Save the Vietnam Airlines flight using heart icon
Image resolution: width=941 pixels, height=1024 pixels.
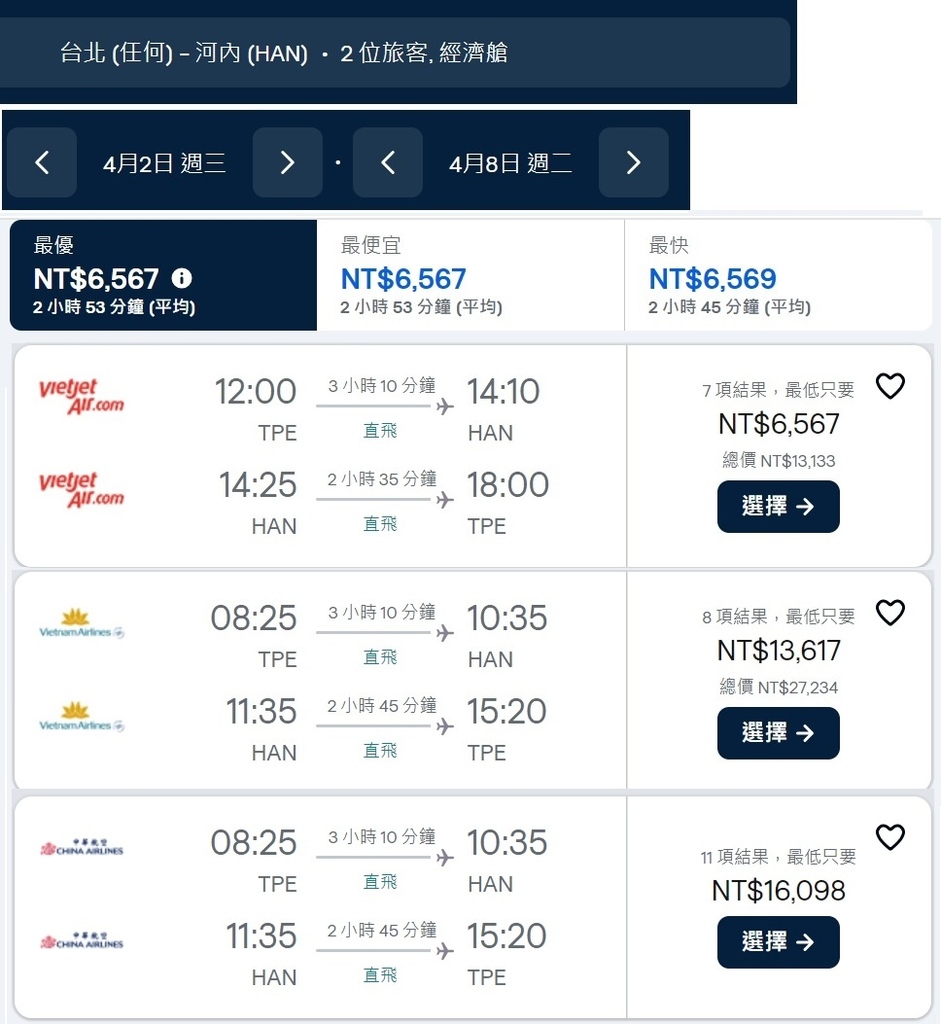[890, 613]
